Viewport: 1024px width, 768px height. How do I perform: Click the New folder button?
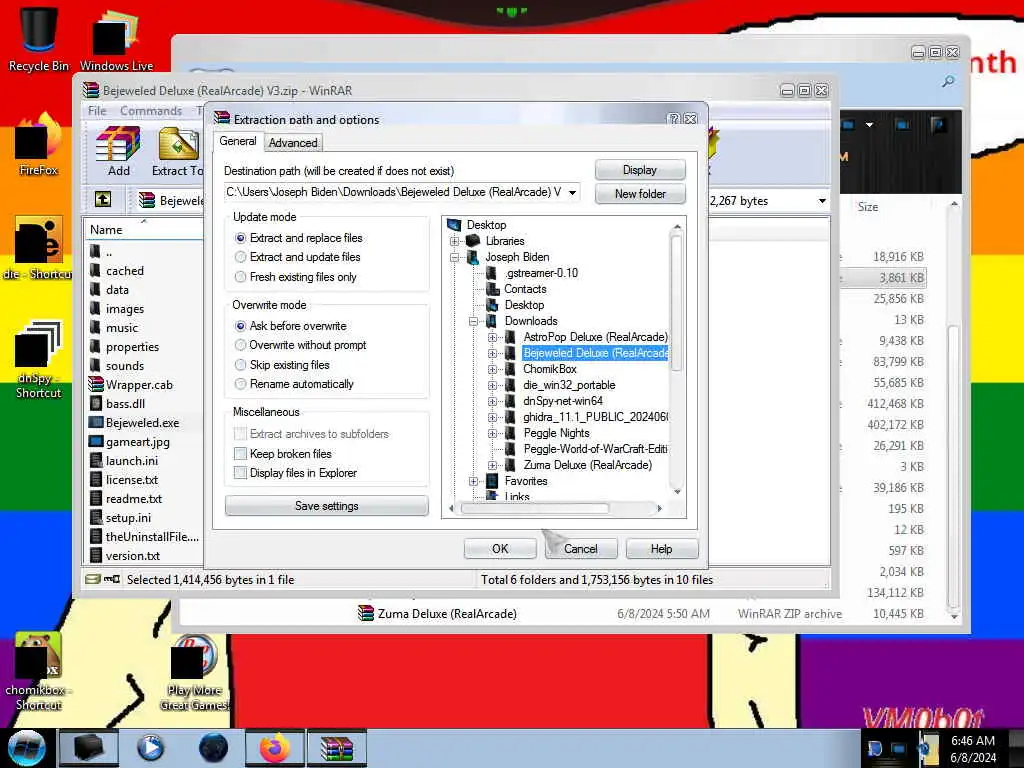(639, 194)
